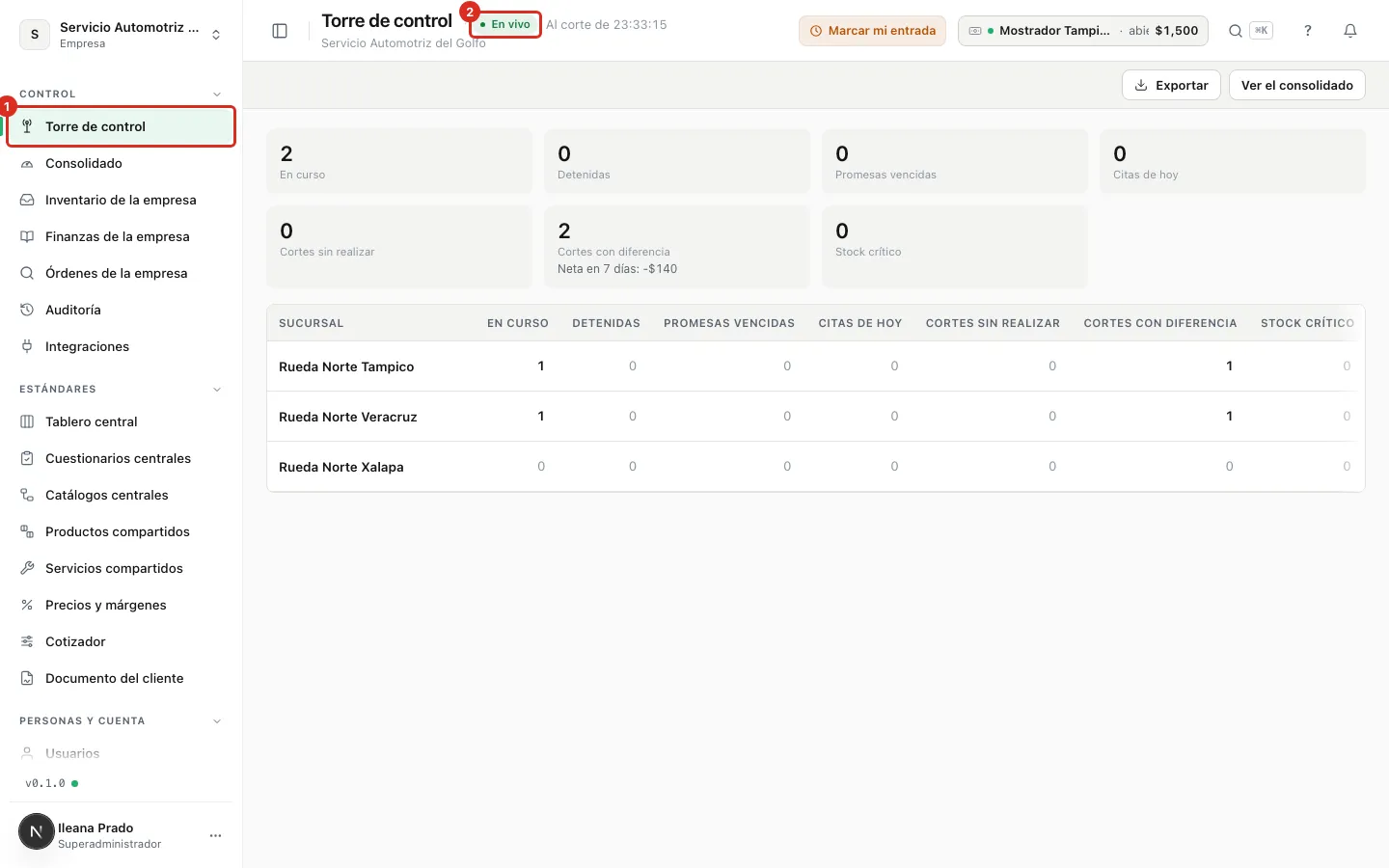
Task: Open Productos compartidos
Action: (121, 531)
